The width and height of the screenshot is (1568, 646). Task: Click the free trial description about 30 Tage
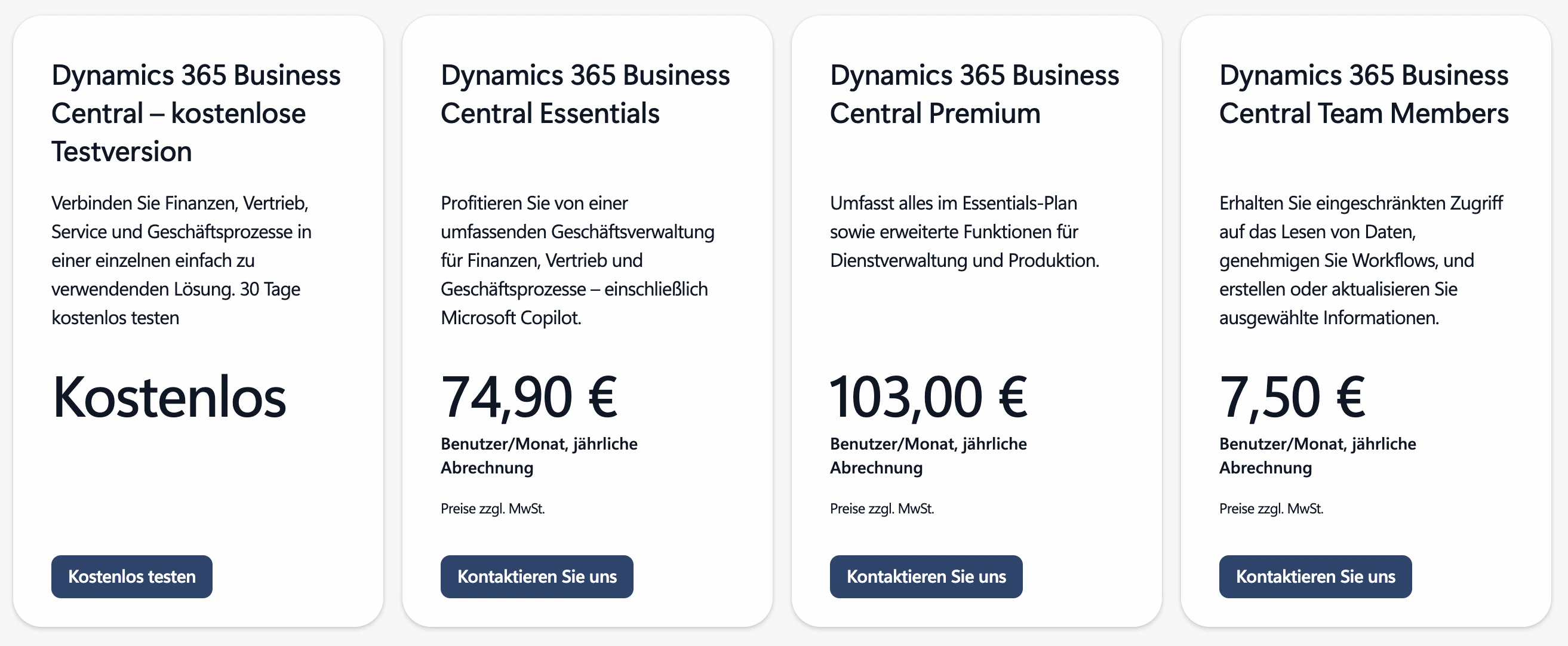tap(182, 260)
